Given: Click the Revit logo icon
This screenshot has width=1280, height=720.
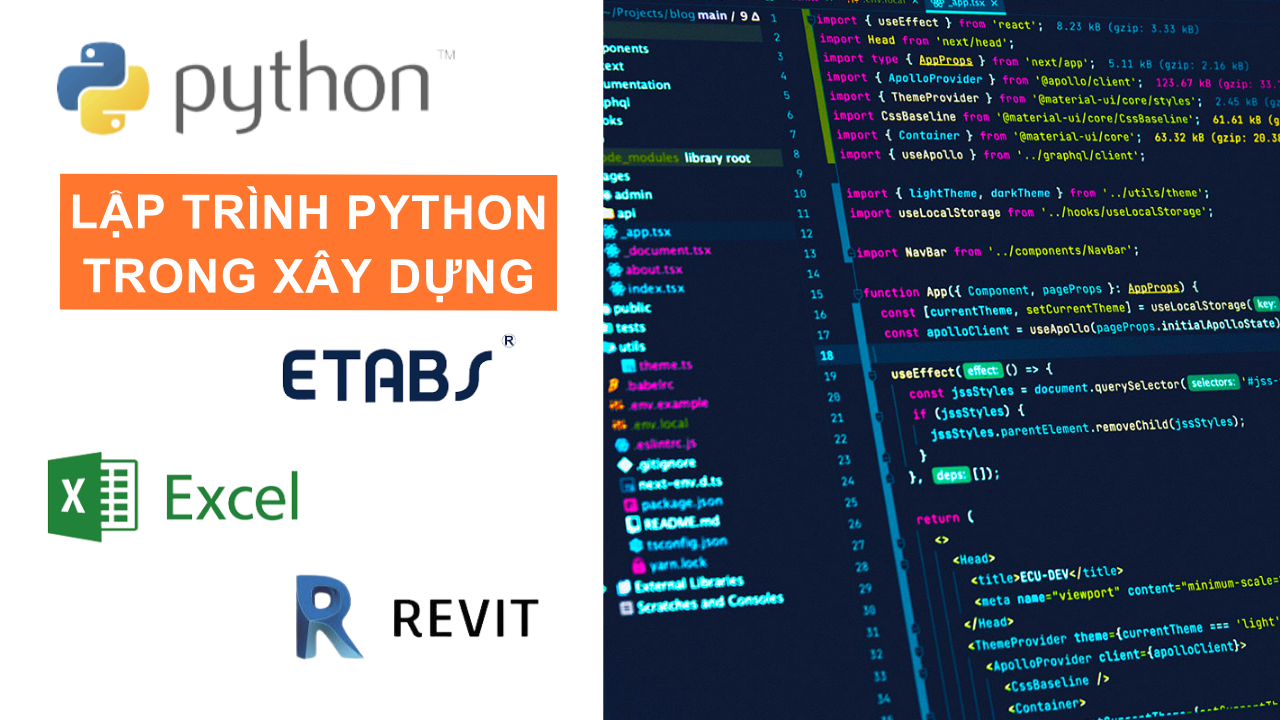Looking at the screenshot, I should click(329, 616).
